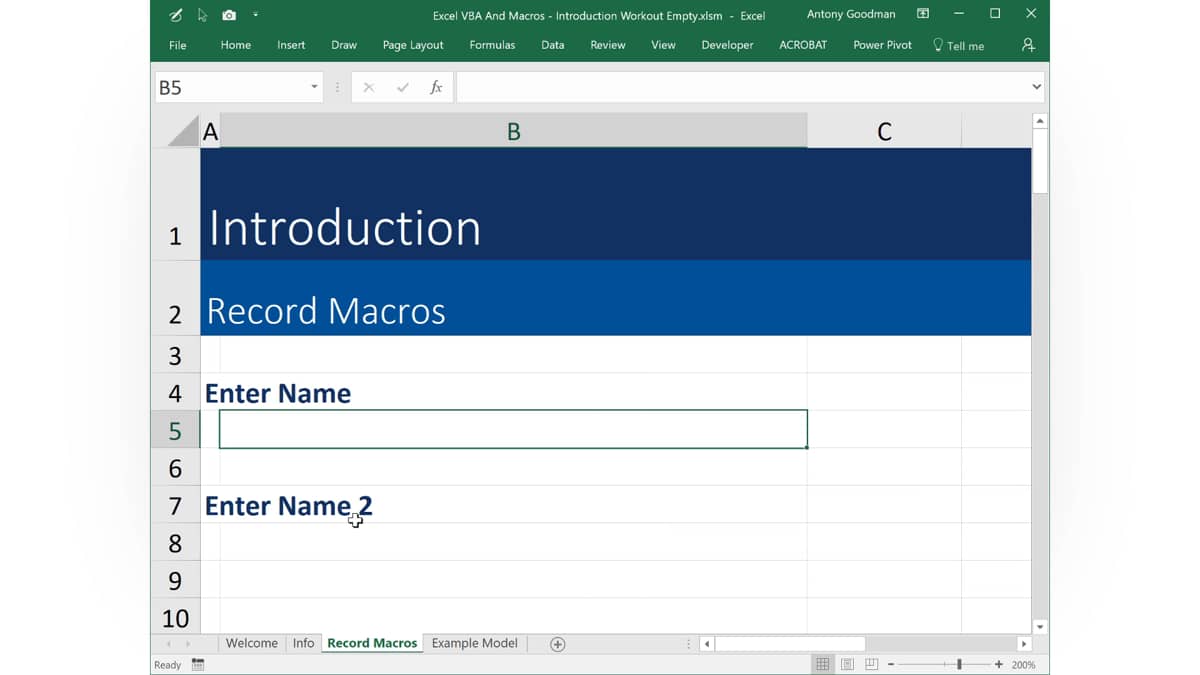
Task: Open the Draw ribbon tab
Action: click(344, 45)
